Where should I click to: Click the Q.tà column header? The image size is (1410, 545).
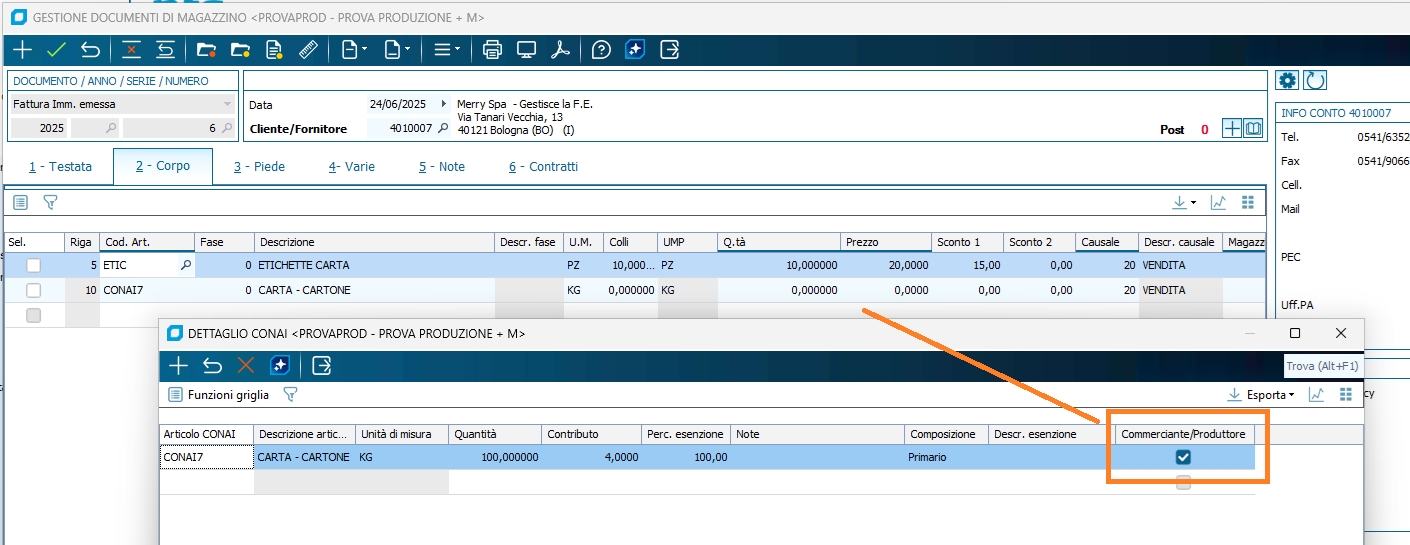pos(780,242)
